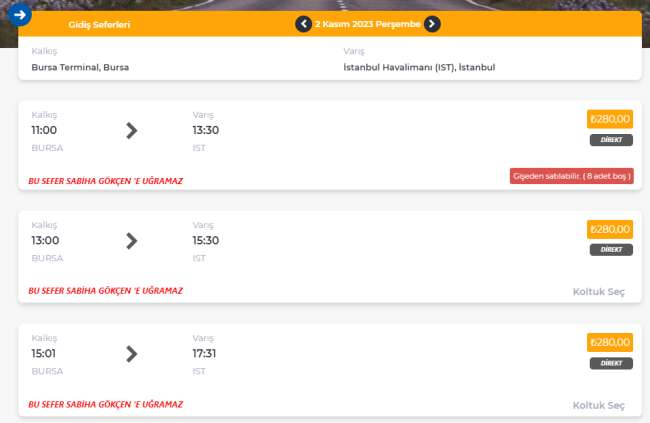This screenshot has width=650, height=423.
Task: Click the date 2 Kasım 2023 Perşembe
Action: tap(368, 24)
